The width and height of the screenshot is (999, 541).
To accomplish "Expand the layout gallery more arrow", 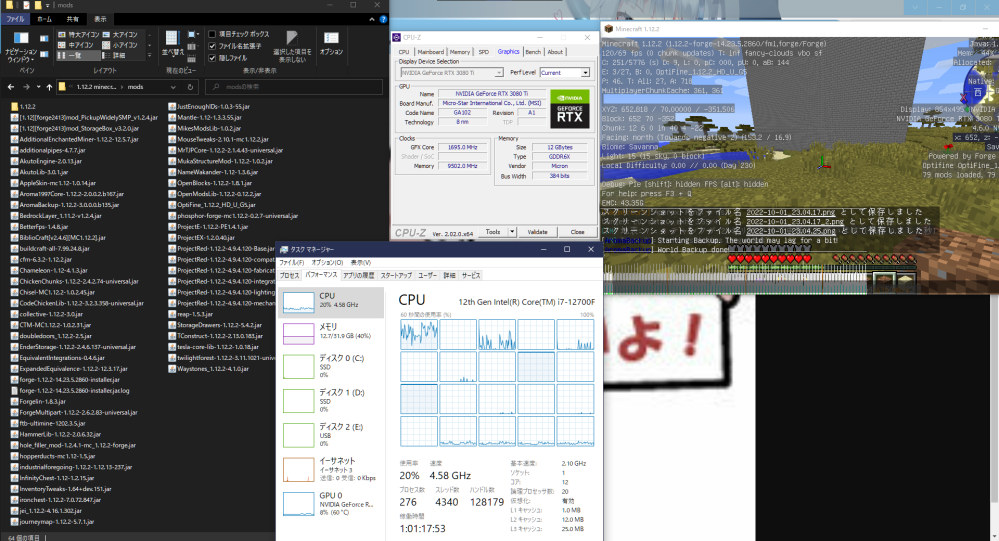I will pyautogui.click(x=150, y=55).
